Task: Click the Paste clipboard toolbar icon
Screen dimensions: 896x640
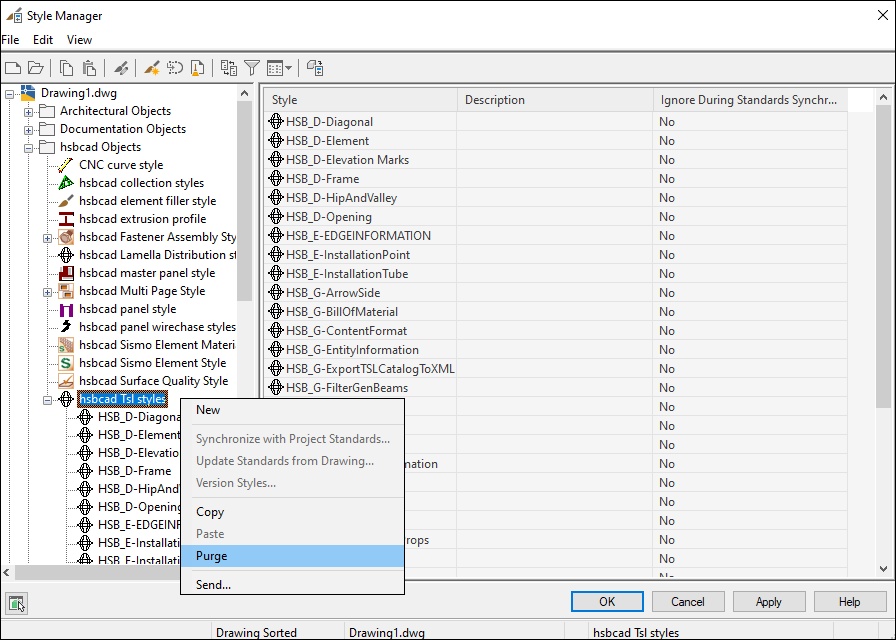Action: pyautogui.click(x=89, y=69)
